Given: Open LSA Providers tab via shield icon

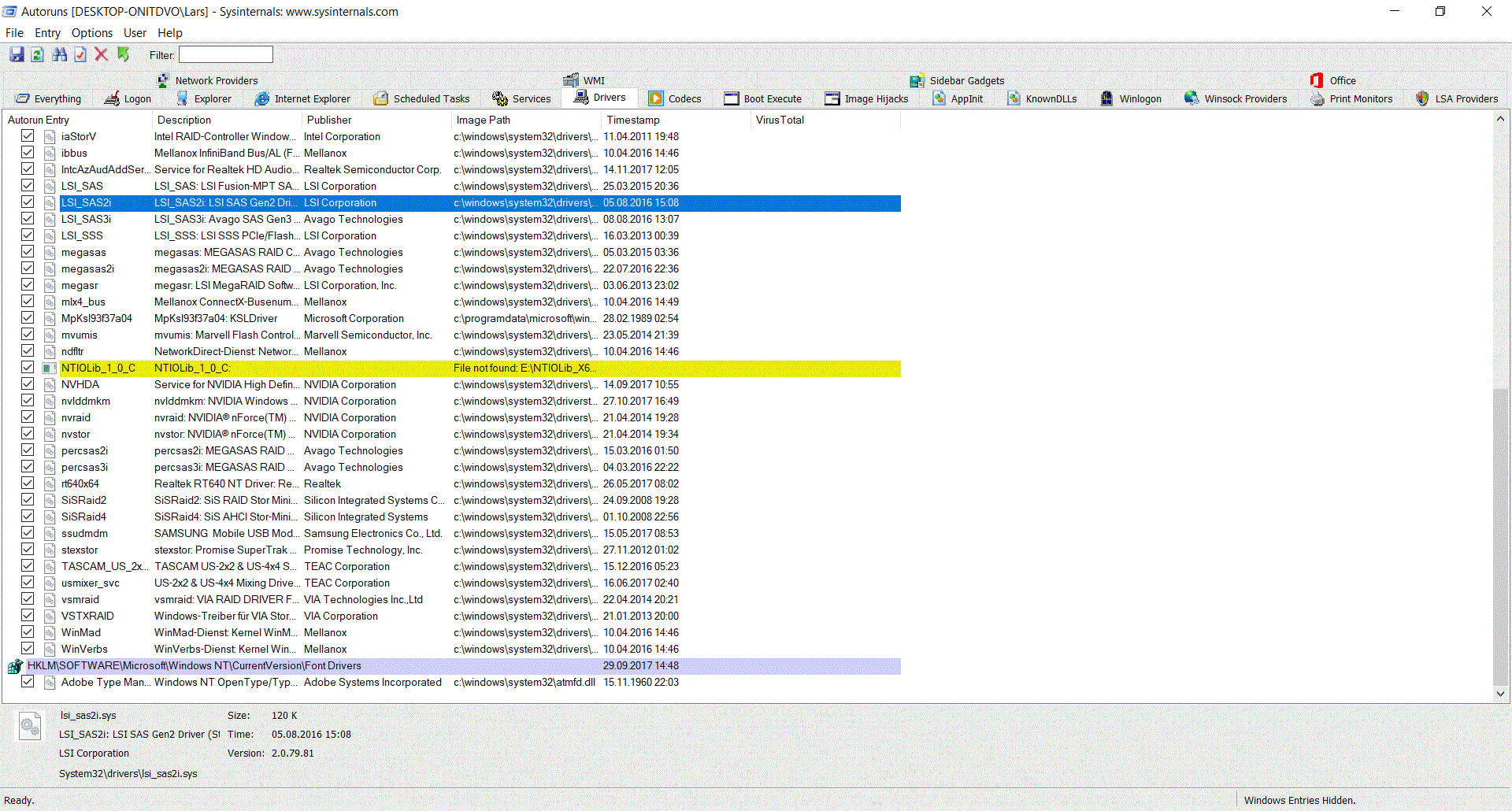Looking at the screenshot, I should point(1422,98).
